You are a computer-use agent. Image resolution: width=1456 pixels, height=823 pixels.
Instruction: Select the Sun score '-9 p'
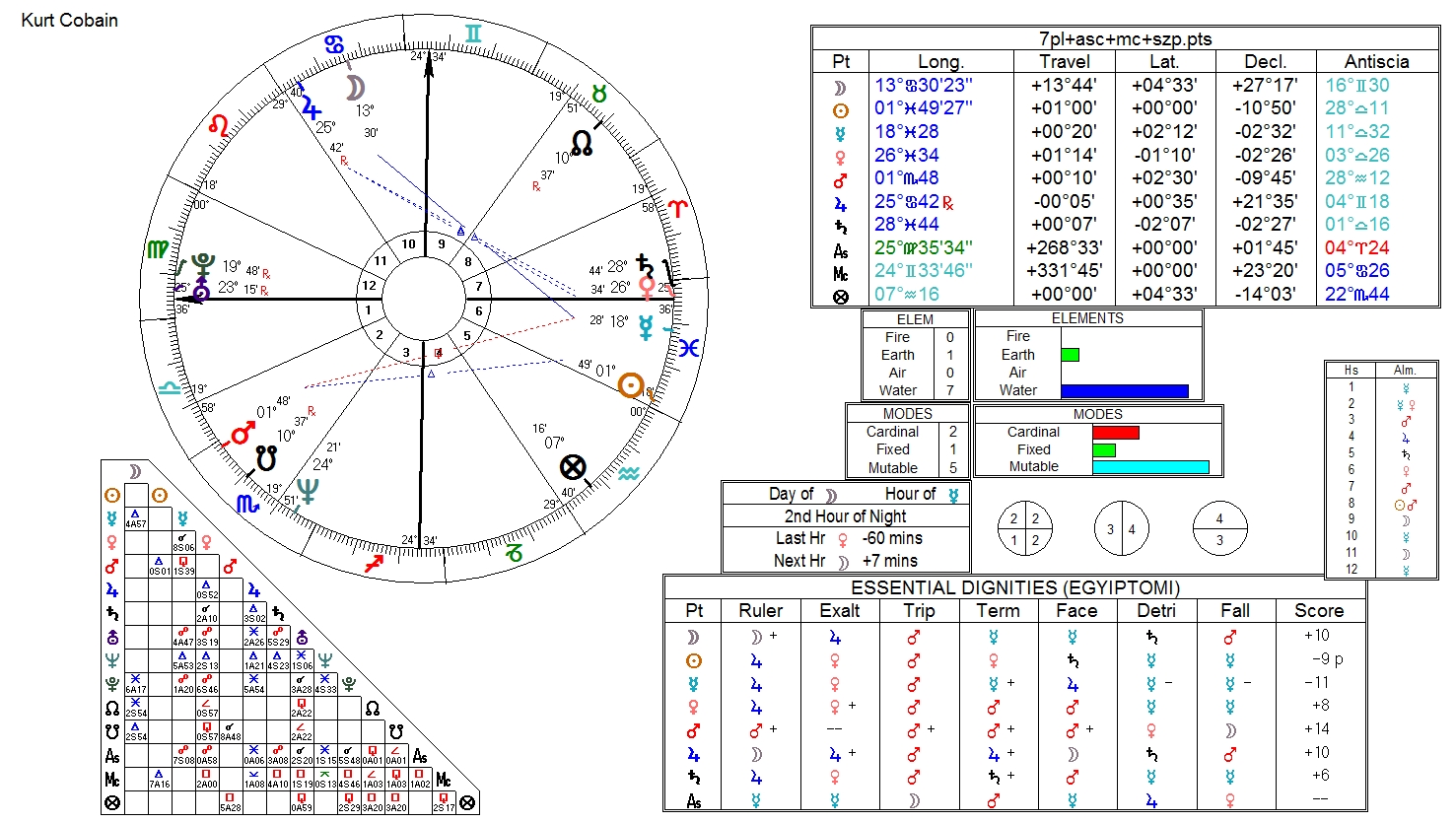pyautogui.click(x=1327, y=659)
